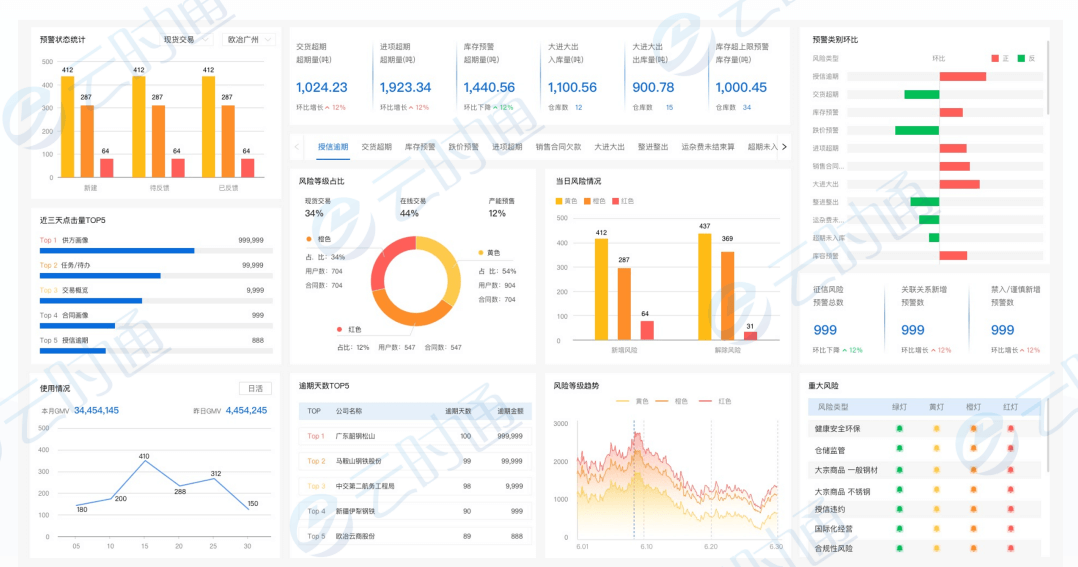
Task: Switch to the 库存预警 tab
Action: (x=421, y=147)
